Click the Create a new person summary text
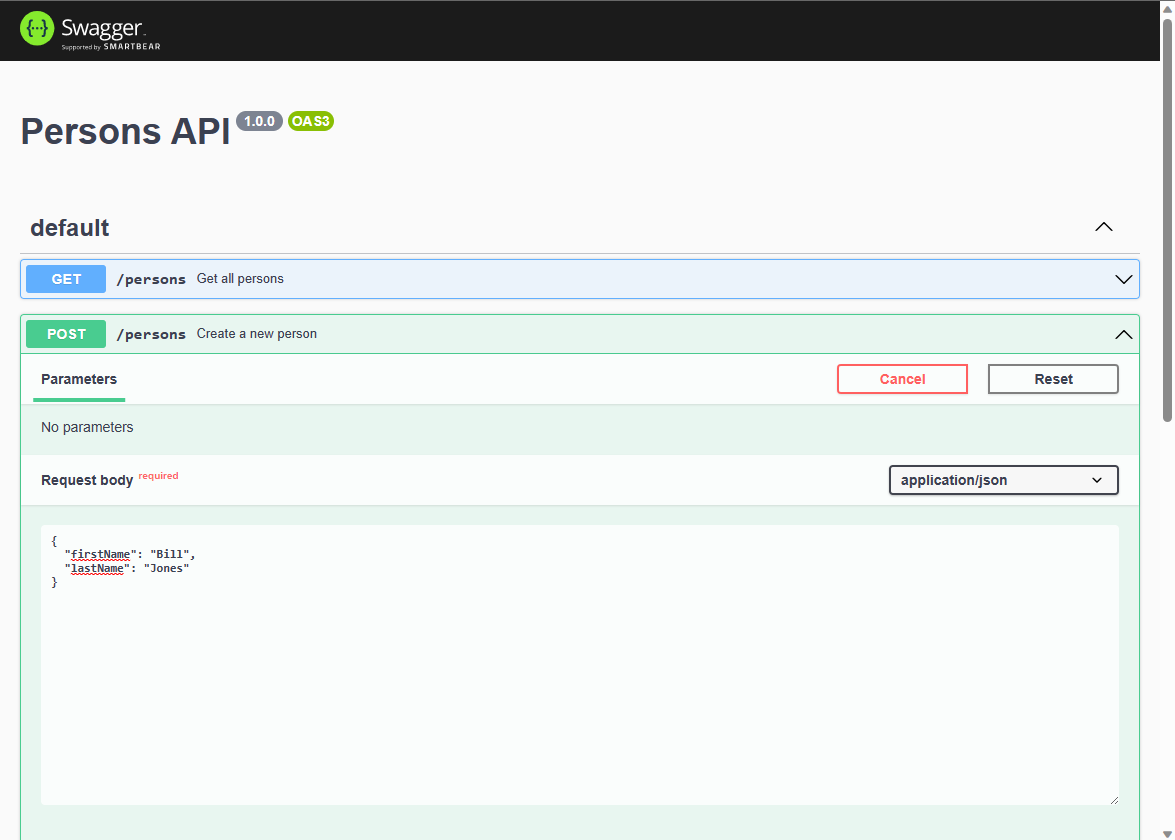 [257, 334]
